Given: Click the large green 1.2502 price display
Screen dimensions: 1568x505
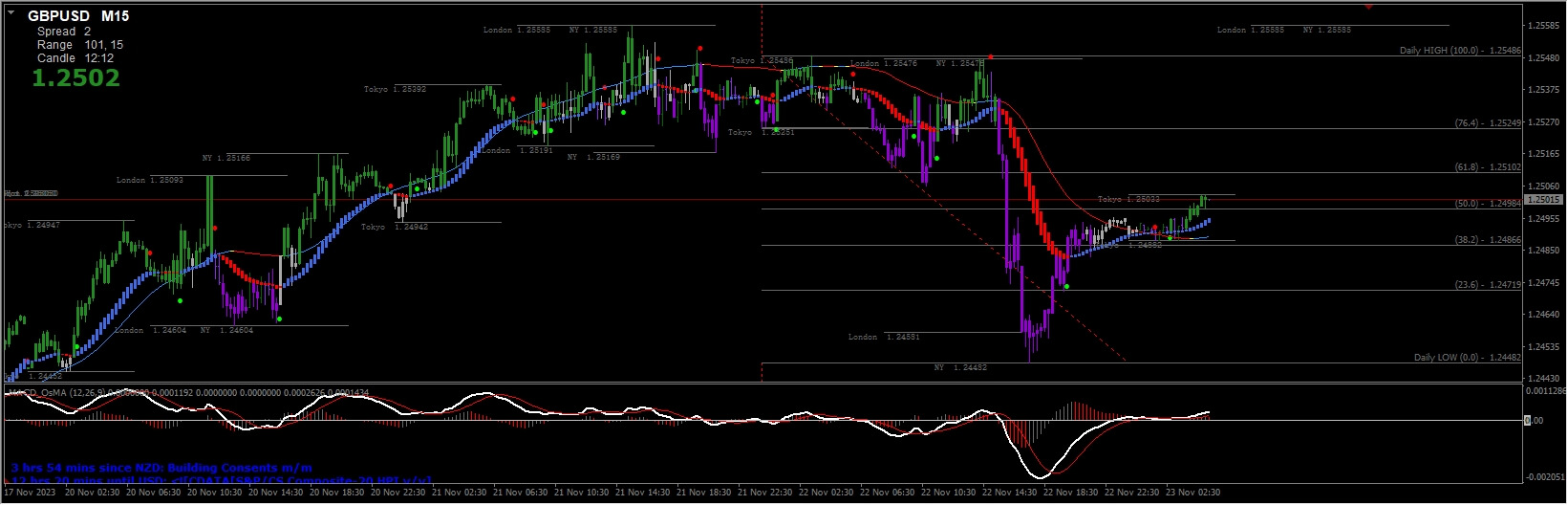Looking at the screenshot, I should click(76, 78).
